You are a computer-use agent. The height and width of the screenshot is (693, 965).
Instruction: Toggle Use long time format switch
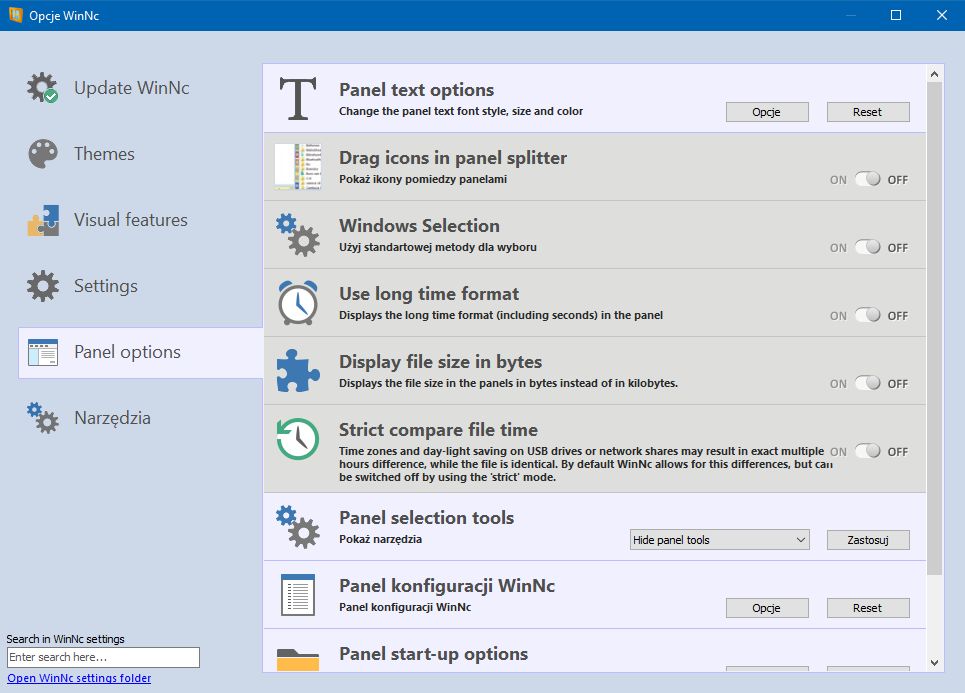tap(868, 315)
